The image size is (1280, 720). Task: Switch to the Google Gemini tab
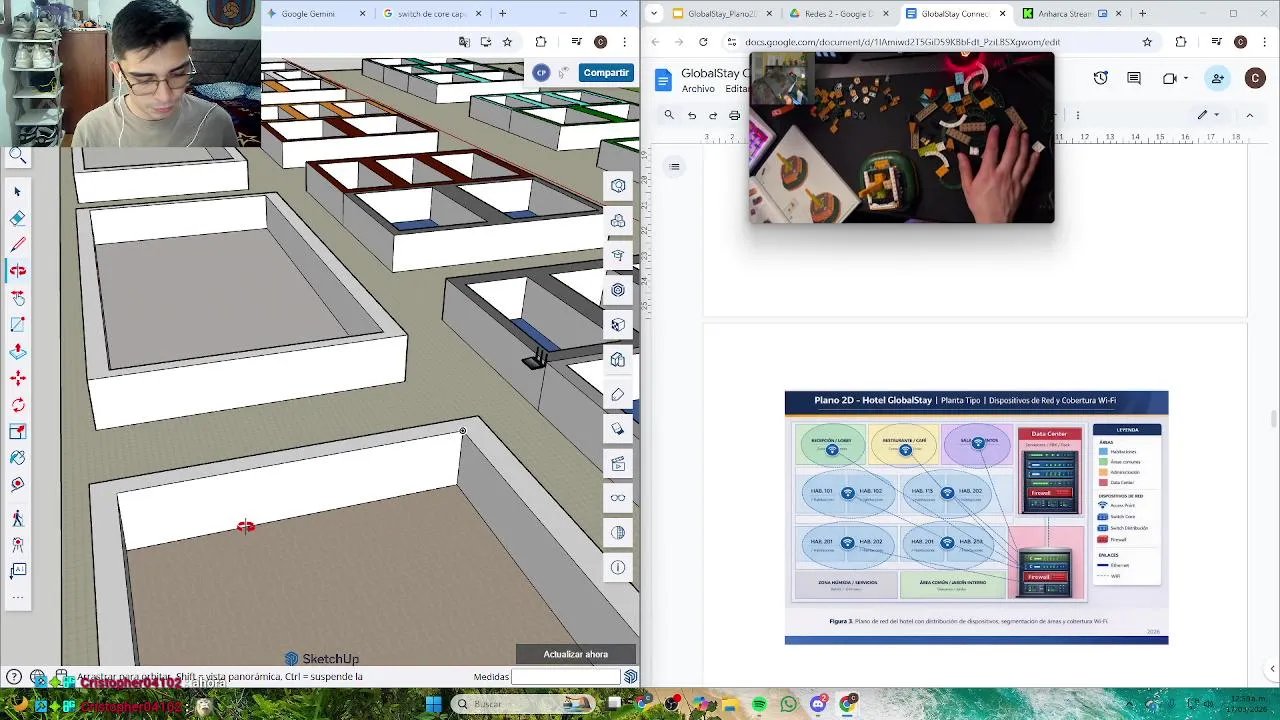point(308,14)
